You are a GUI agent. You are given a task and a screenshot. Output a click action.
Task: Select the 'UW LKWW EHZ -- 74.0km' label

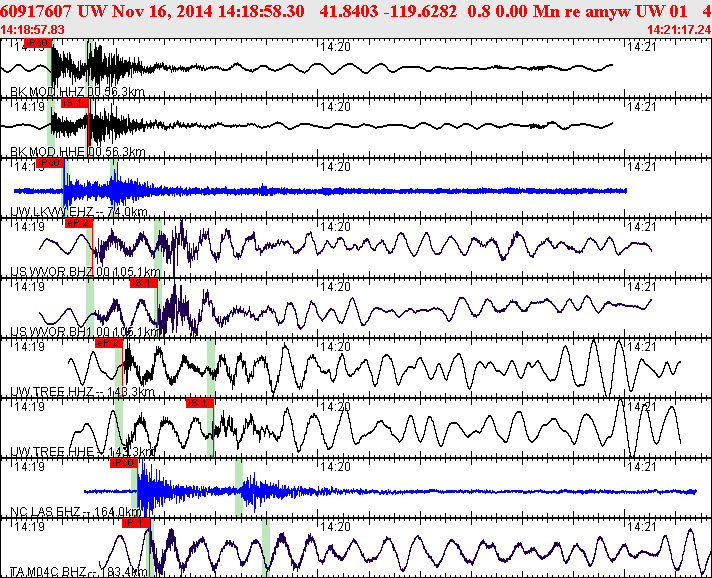point(79,212)
